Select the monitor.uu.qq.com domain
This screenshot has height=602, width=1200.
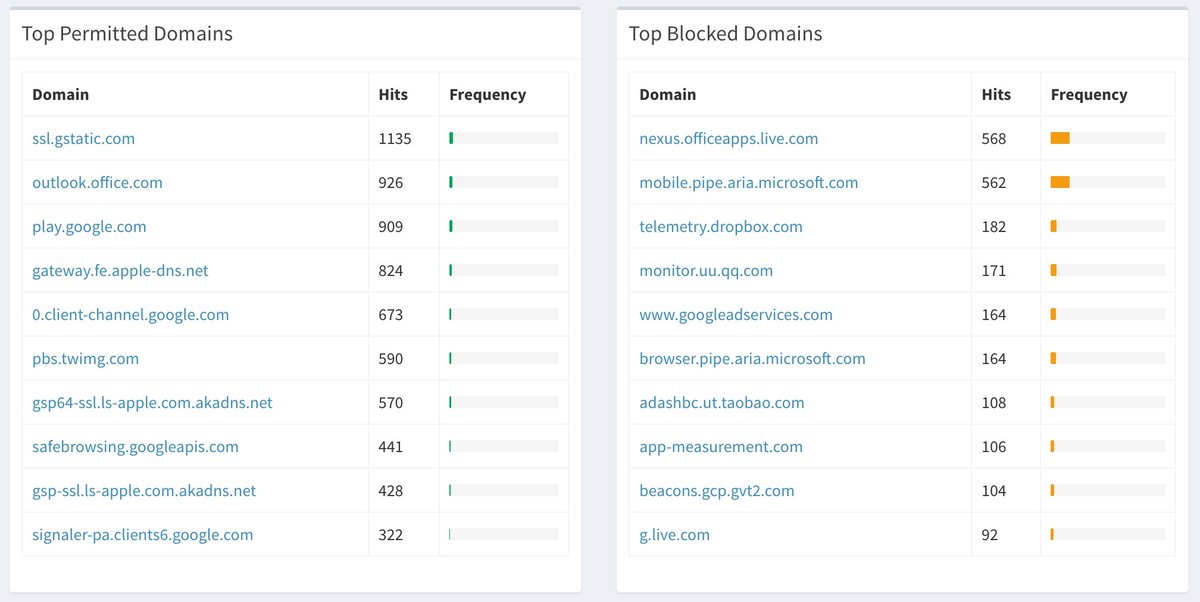(x=706, y=271)
